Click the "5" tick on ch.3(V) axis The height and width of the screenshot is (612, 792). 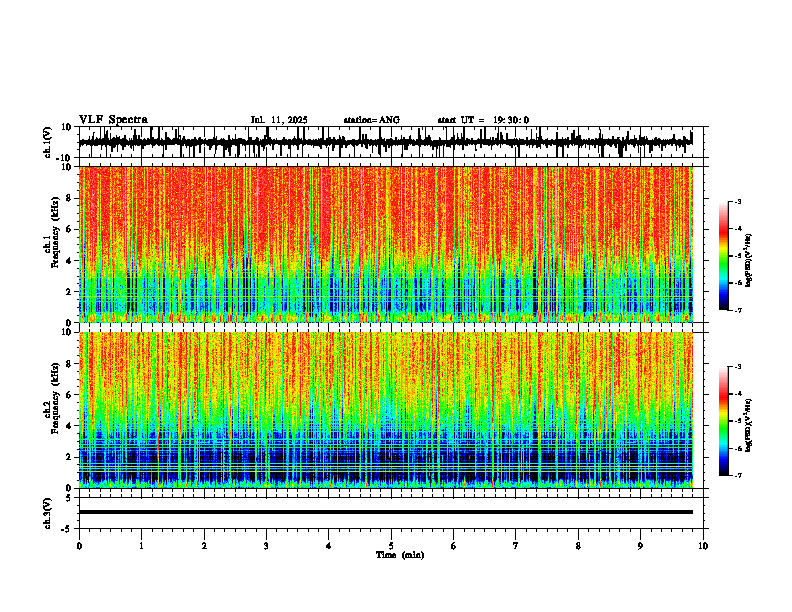[x=69, y=497]
